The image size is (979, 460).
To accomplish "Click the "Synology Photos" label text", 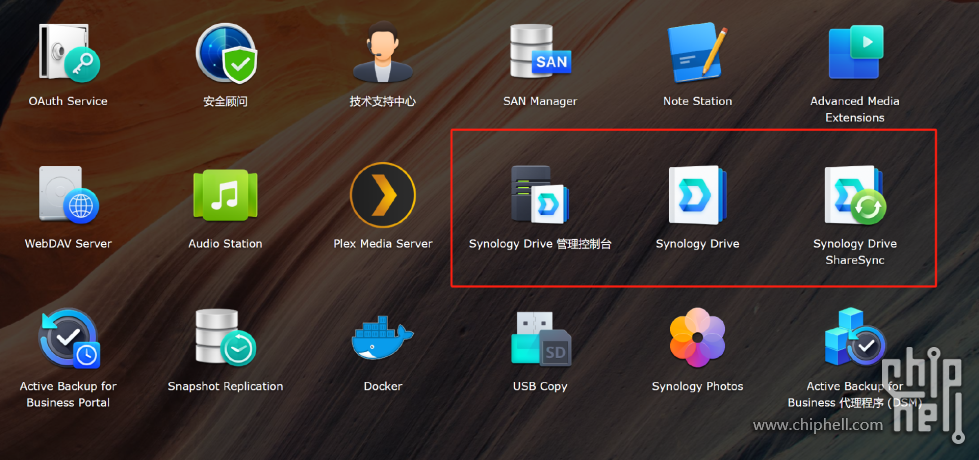I will pos(697,386).
